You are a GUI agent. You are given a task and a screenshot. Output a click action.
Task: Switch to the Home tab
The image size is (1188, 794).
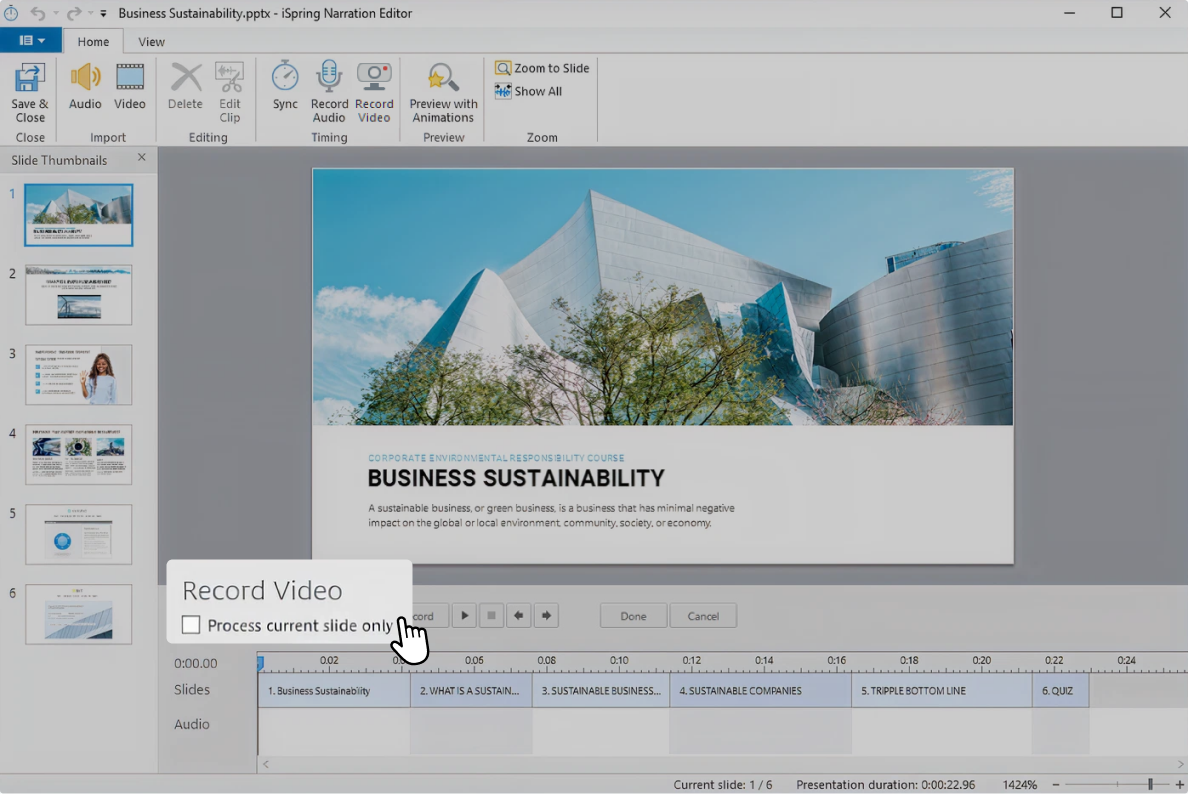coord(93,42)
